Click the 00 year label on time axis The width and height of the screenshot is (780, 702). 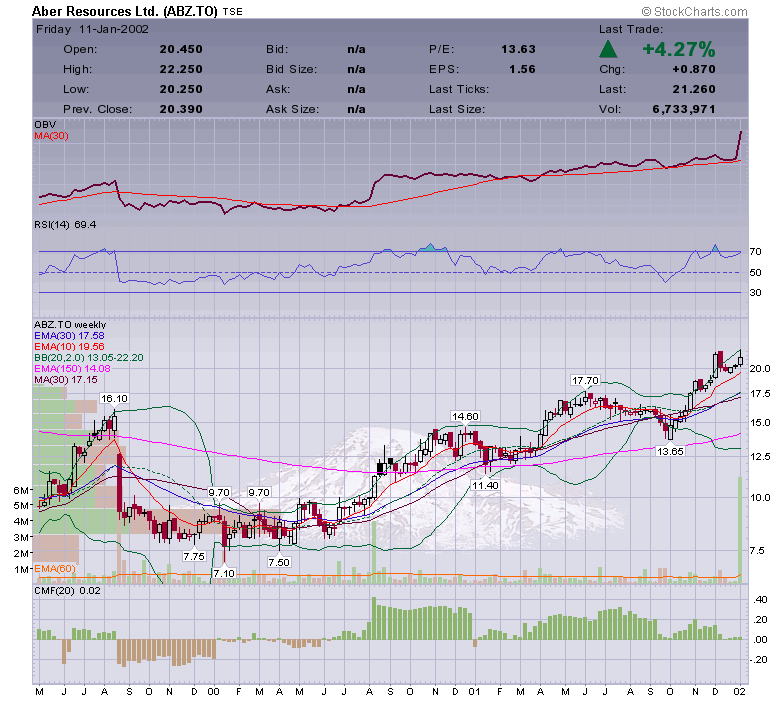[x=213, y=692]
